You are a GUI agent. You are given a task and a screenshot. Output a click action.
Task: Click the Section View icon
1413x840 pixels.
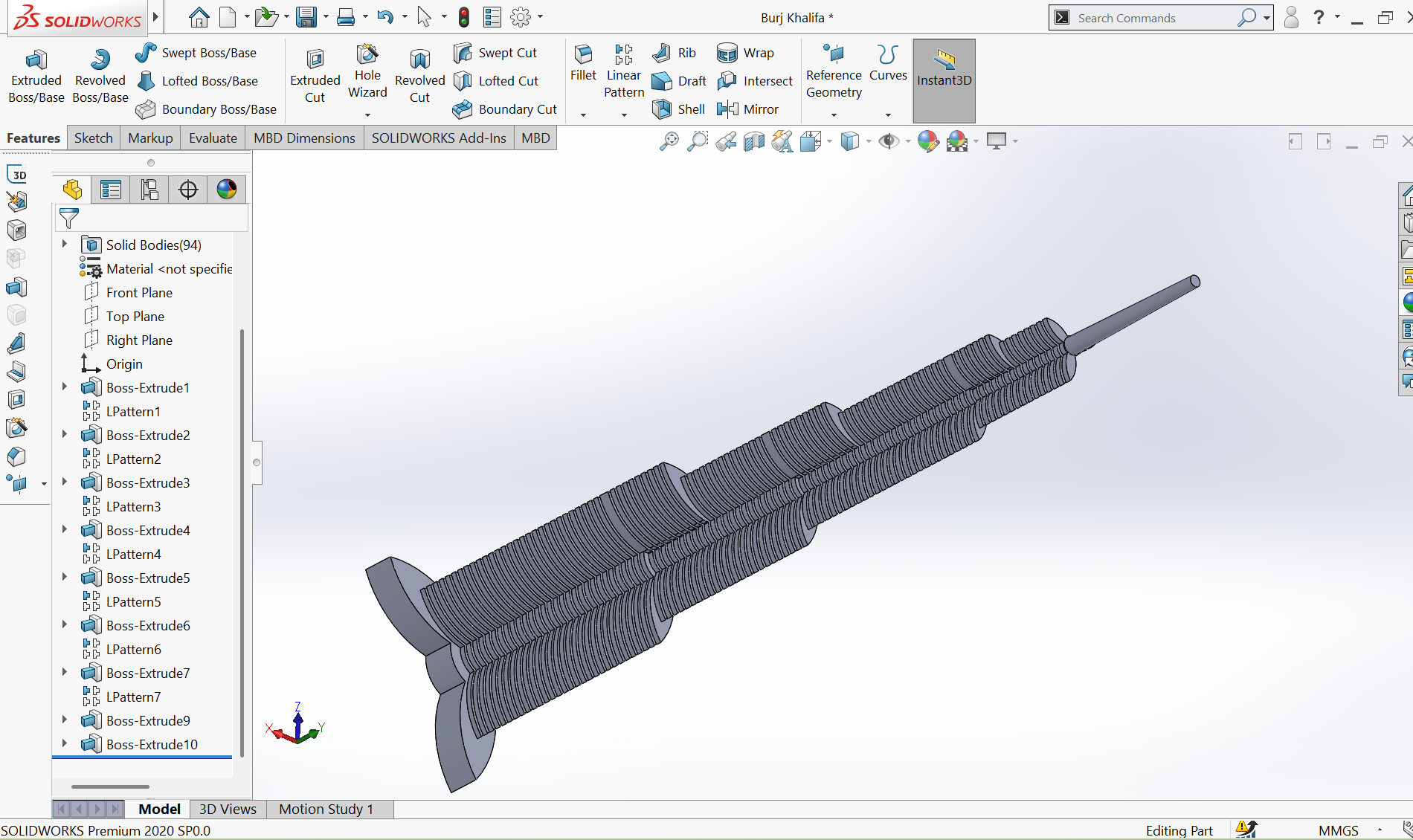pos(754,141)
